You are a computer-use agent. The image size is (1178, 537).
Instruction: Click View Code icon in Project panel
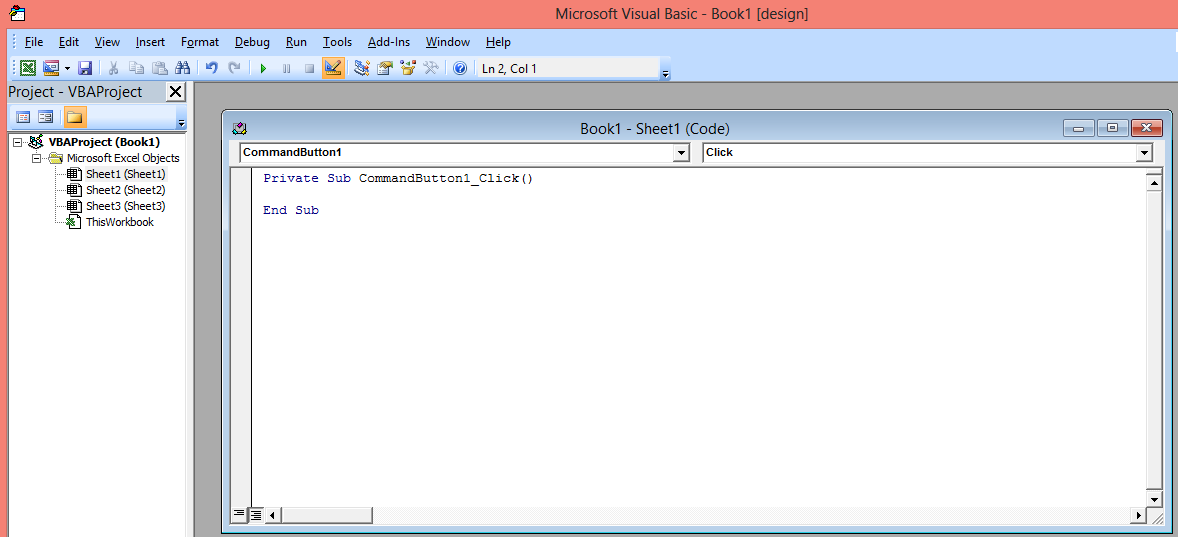(23, 117)
